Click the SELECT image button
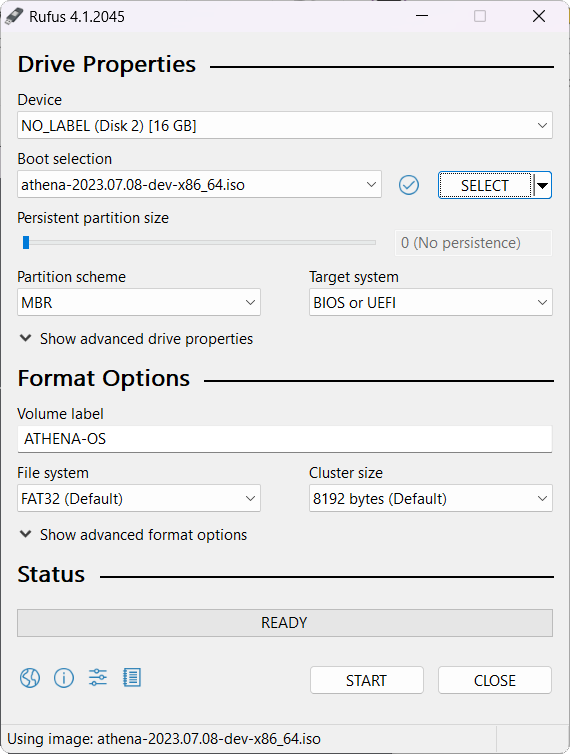Screen dimensions: 570x754 coord(485,185)
